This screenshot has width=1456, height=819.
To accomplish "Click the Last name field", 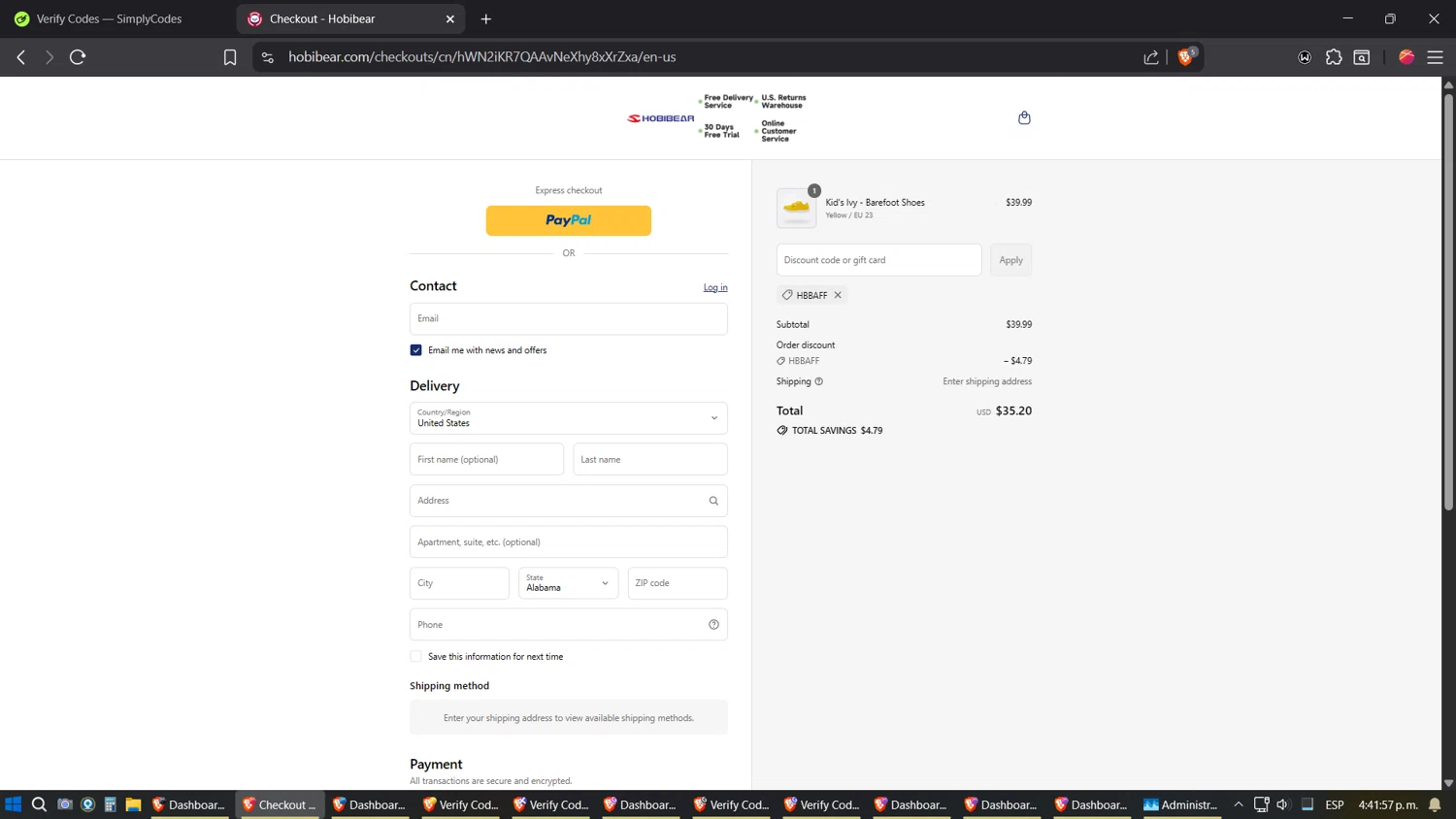I will point(650,459).
